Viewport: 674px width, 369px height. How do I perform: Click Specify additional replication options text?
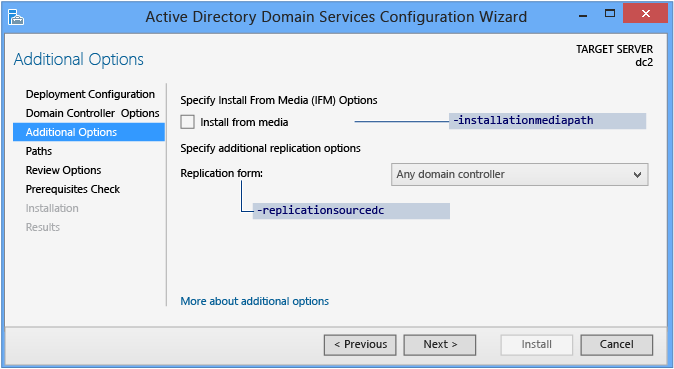pos(270,148)
